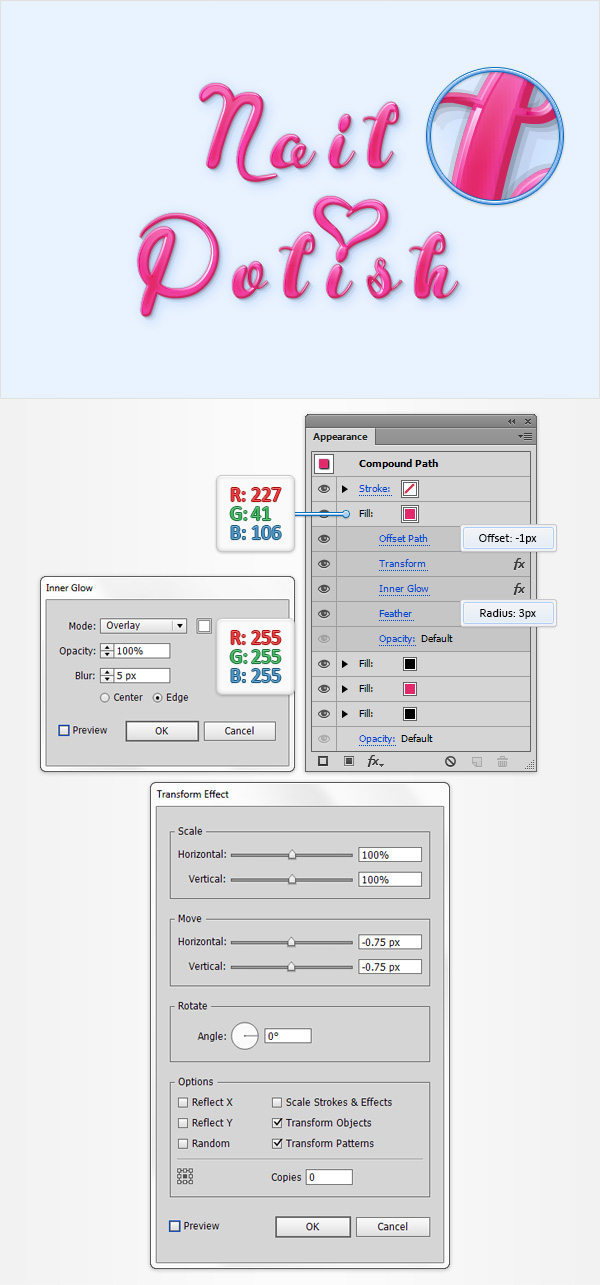600x1285 pixels.
Task: Switch to the Appearance tab
Action: point(340,437)
